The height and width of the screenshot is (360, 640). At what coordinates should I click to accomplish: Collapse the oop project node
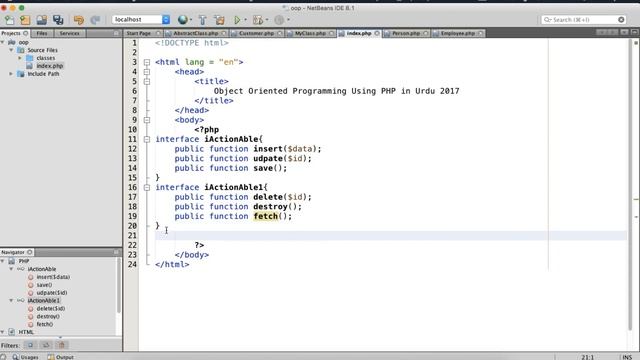click(3, 42)
